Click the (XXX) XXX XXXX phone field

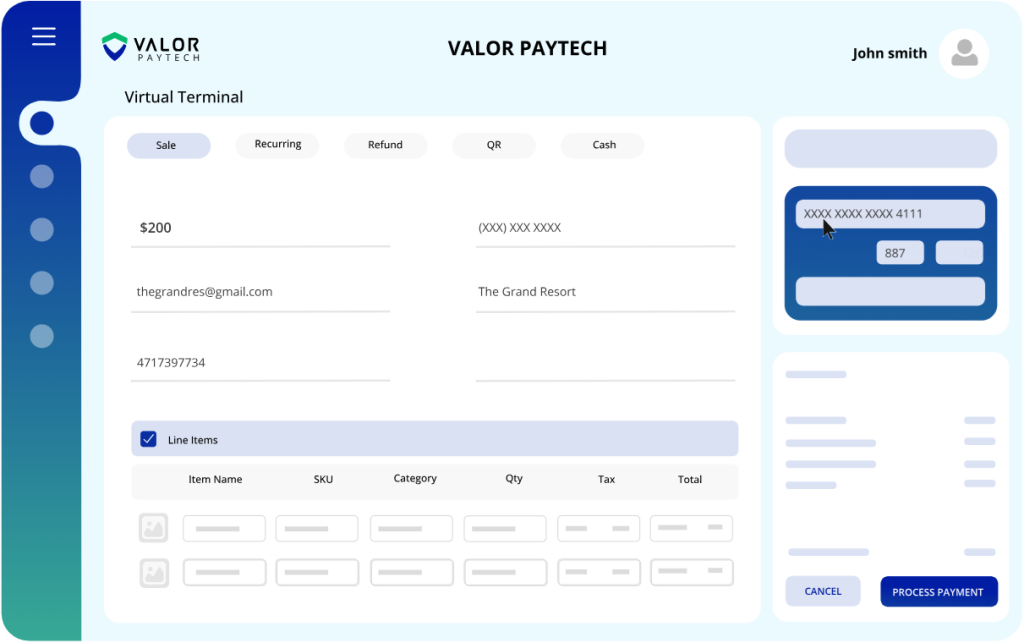[605, 228]
